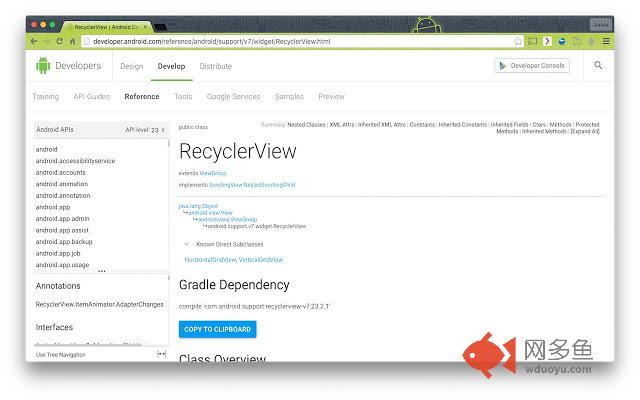Viewport: 640px width, 400px height.
Task: Reload the page with the refresh icon
Action: [x=60, y=41]
